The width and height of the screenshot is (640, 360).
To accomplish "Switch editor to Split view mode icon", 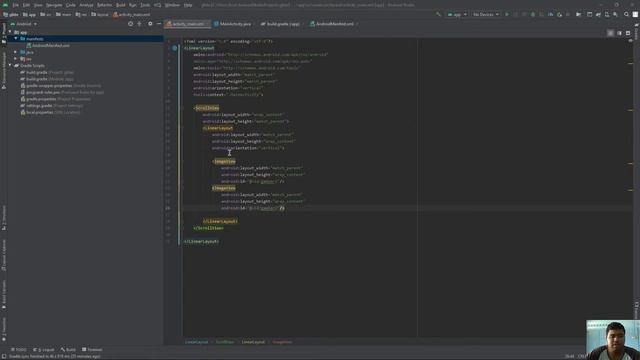I will pos(619,33).
